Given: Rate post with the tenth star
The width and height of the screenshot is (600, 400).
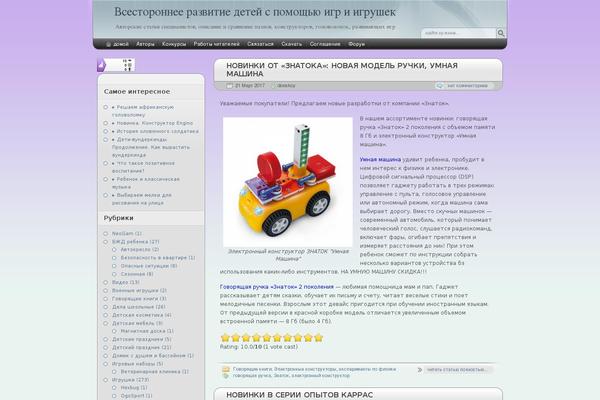Looking at the screenshot, I should click(x=318, y=338).
